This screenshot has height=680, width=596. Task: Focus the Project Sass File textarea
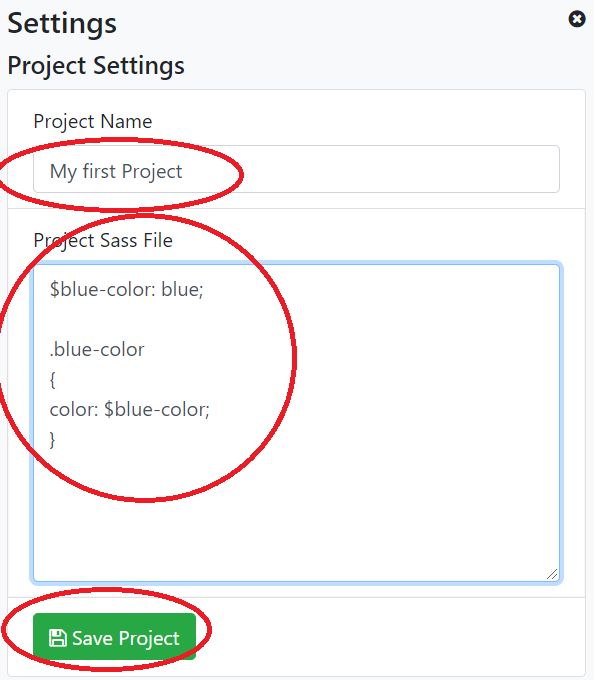click(x=297, y=422)
